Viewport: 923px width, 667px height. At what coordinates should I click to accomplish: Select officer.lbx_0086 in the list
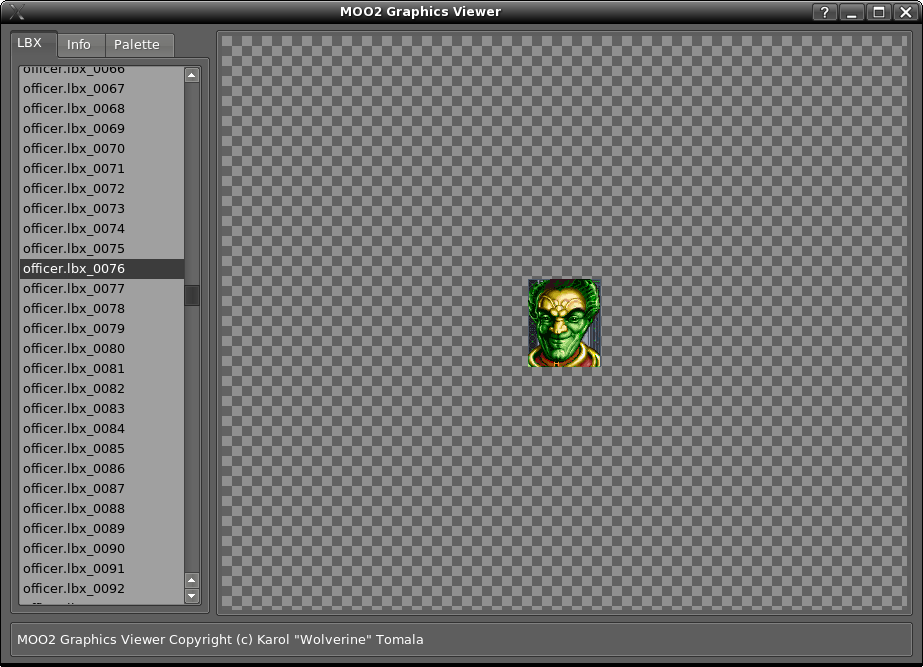click(102, 469)
